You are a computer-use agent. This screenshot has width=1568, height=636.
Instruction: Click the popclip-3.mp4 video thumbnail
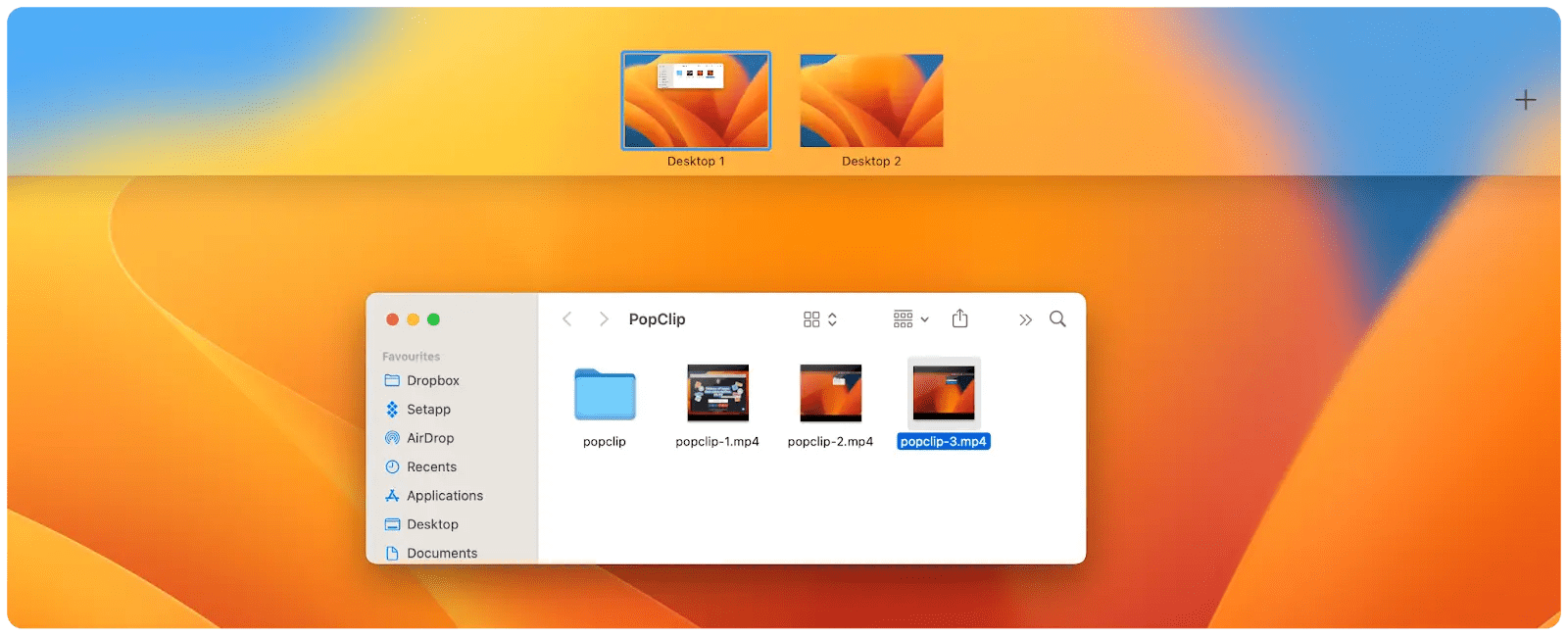click(x=944, y=392)
